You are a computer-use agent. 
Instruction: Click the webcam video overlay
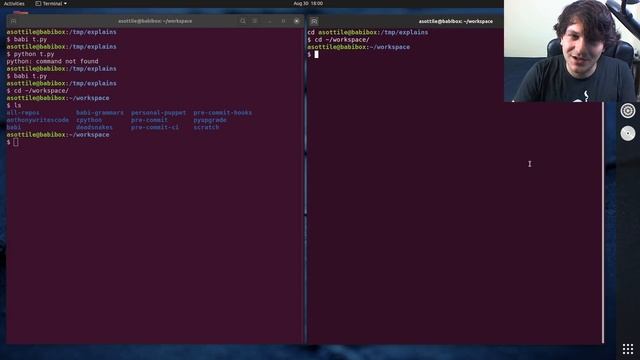572,51
